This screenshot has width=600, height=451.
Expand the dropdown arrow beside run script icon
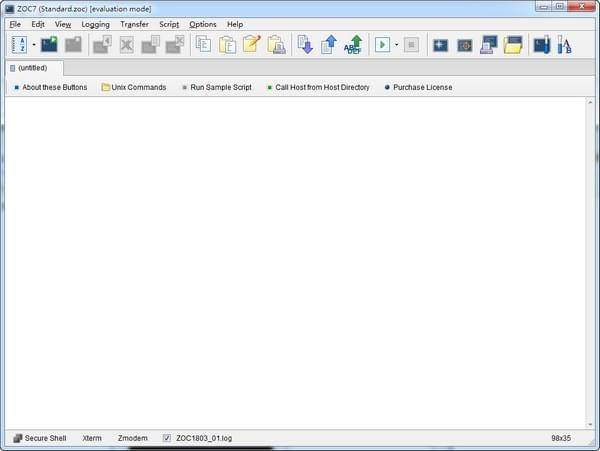(x=396, y=45)
